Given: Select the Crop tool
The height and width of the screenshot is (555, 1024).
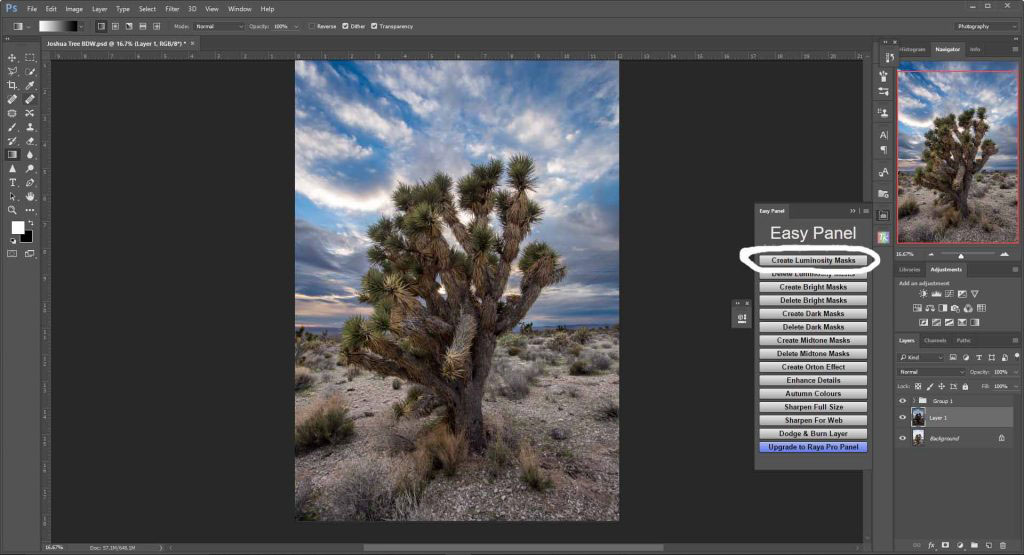Looking at the screenshot, I should pos(12,86).
